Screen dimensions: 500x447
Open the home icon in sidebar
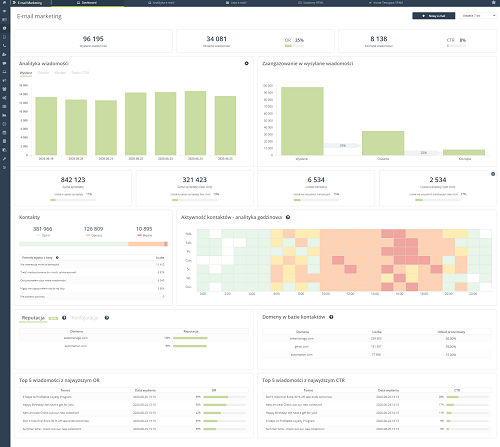click(x=4, y=3)
